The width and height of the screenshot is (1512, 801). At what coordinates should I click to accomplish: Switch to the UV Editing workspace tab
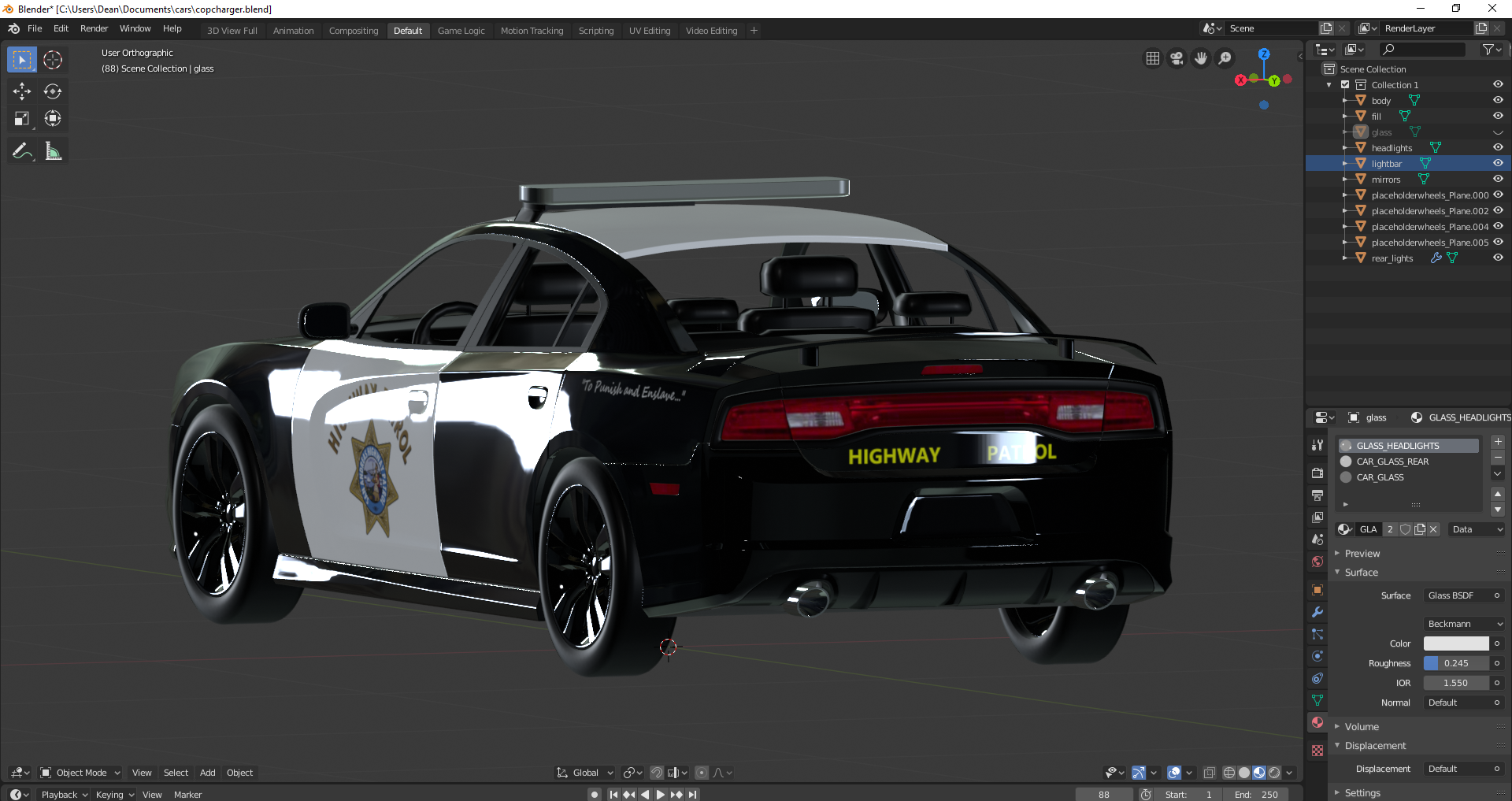point(650,31)
